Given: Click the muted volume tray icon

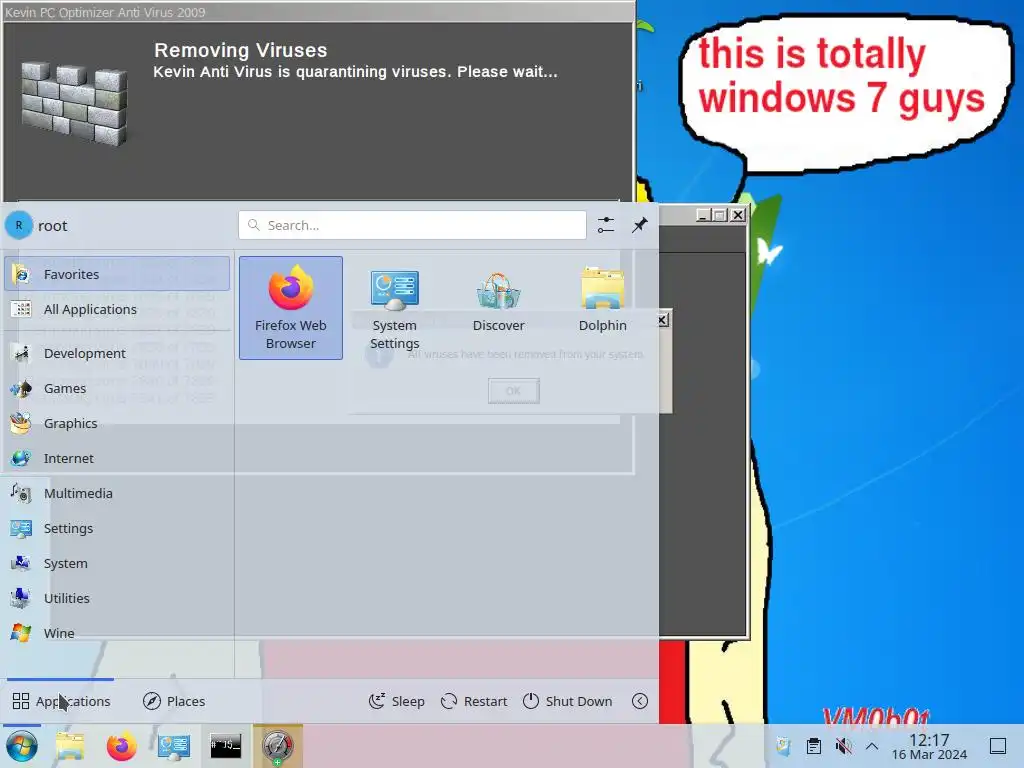Looking at the screenshot, I should 843,746.
